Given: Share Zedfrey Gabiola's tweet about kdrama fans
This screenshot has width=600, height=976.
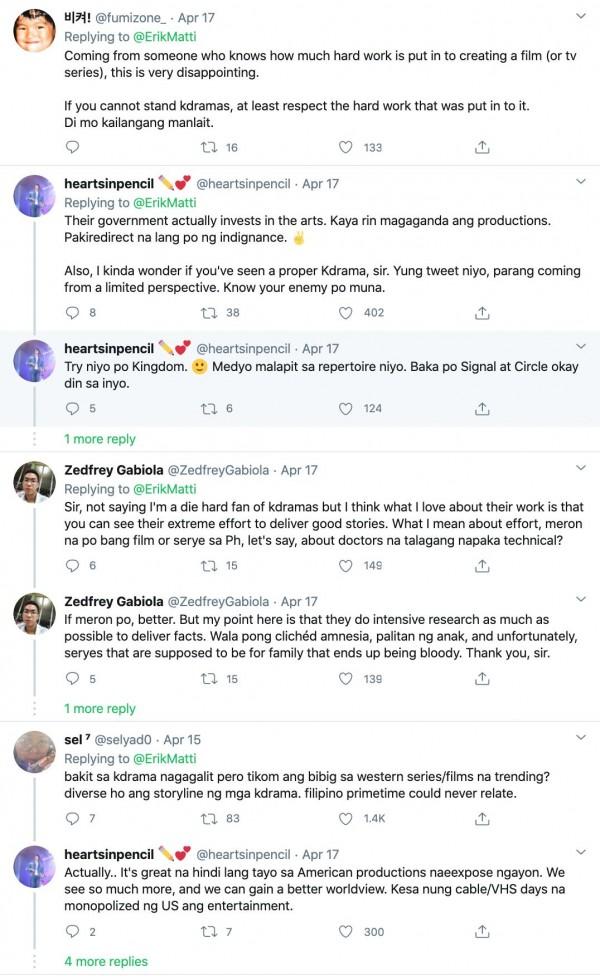Looking at the screenshot, I should click(484, 568).
